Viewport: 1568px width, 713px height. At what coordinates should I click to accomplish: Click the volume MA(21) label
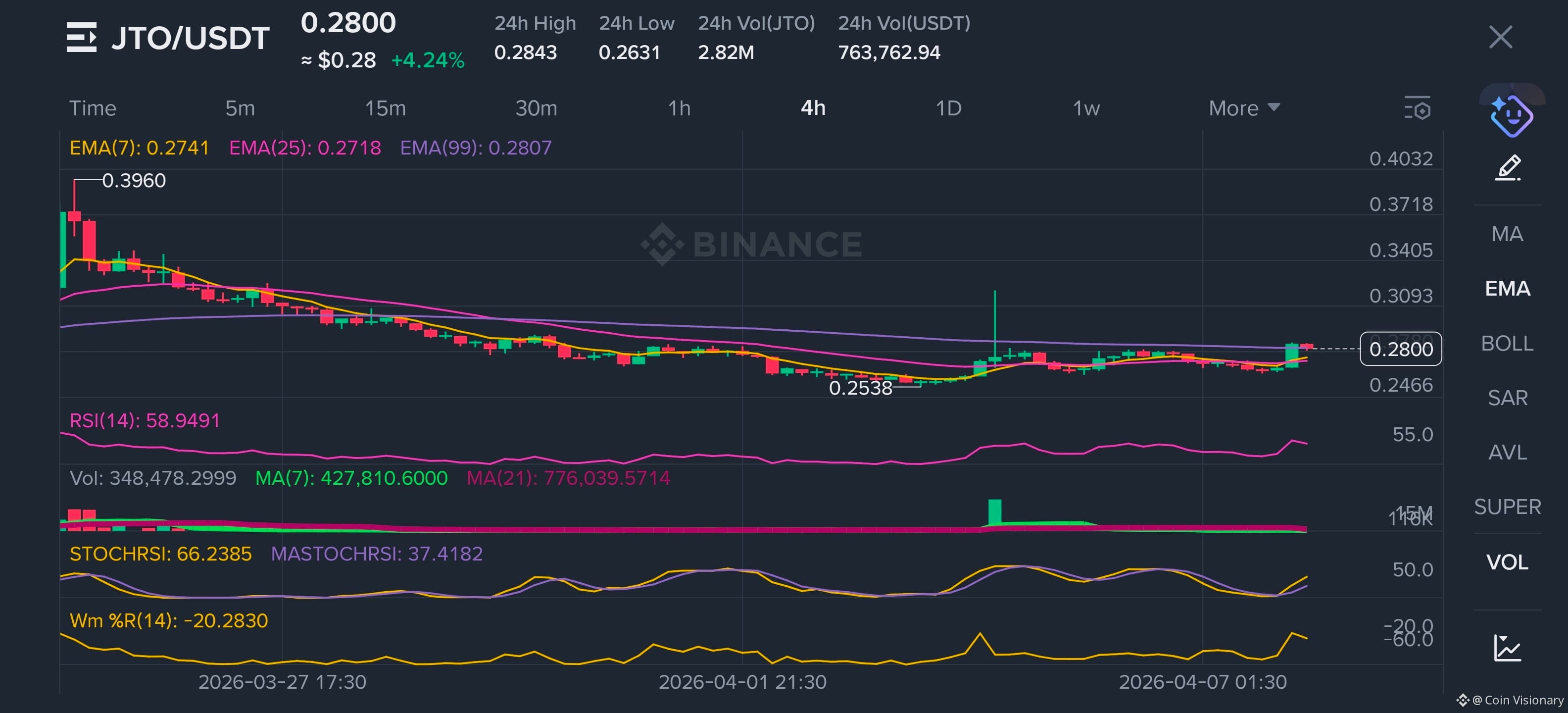[x=569, y=478]
